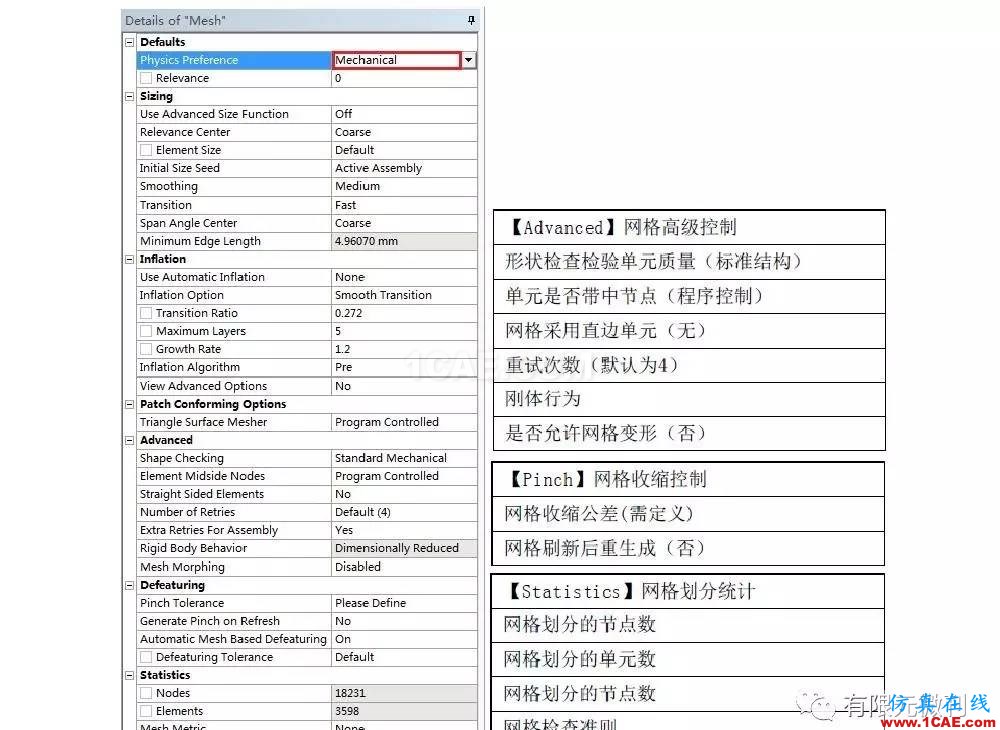Click Extra Retries For Assembly value Yes
The width and height of the screenshot is (1000, 730).
(x=404, y=530)
